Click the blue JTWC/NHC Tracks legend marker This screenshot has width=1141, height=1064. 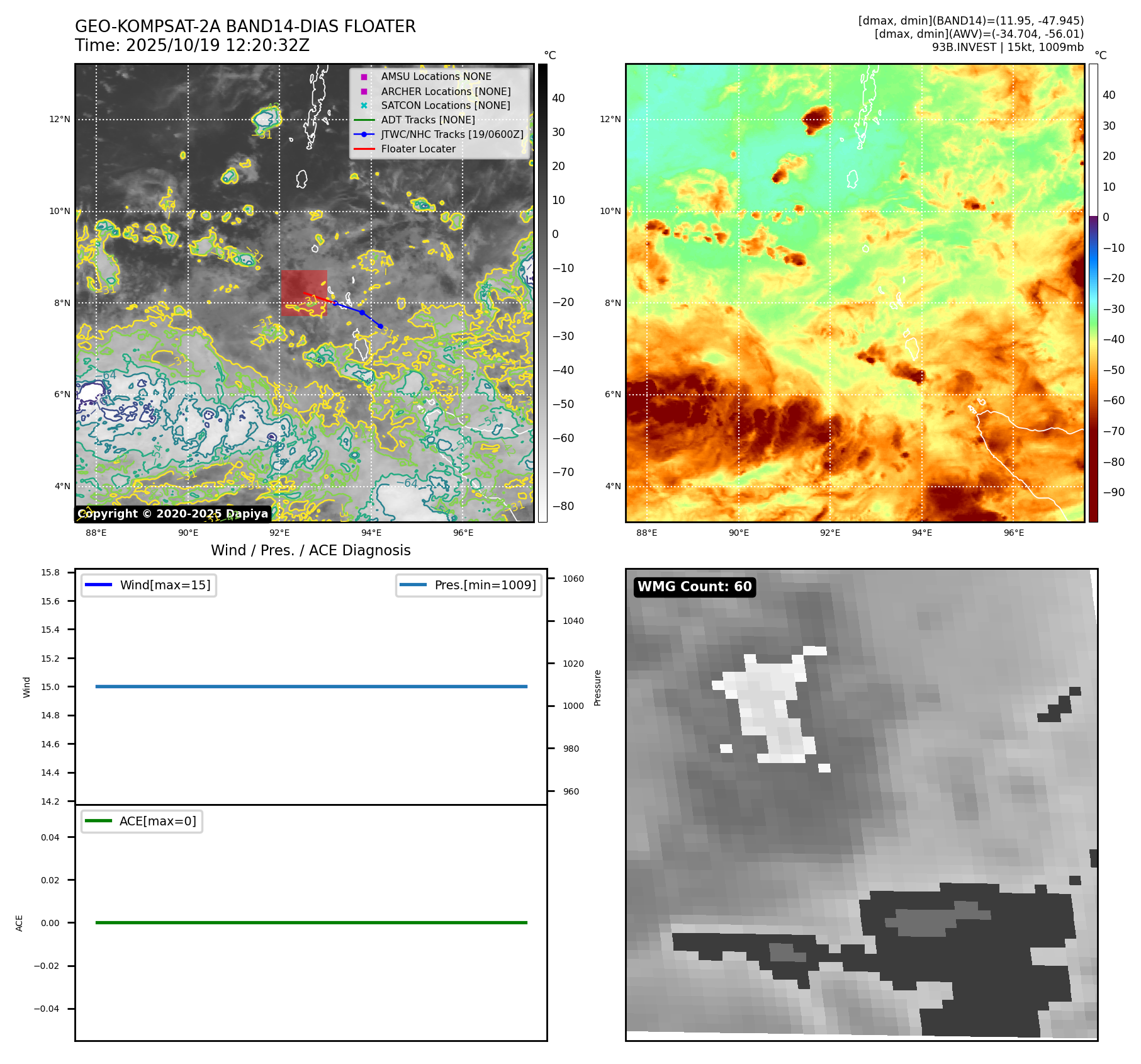[364, 135]
